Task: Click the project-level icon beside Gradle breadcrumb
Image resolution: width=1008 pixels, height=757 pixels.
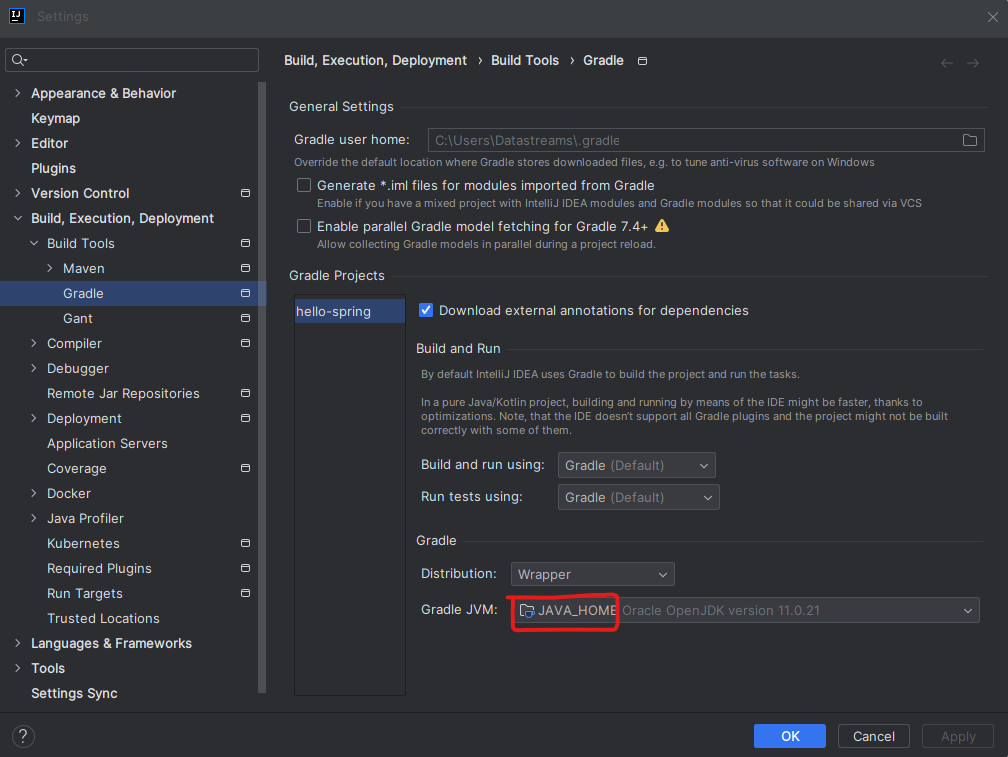Action: (x=642, y=61)
